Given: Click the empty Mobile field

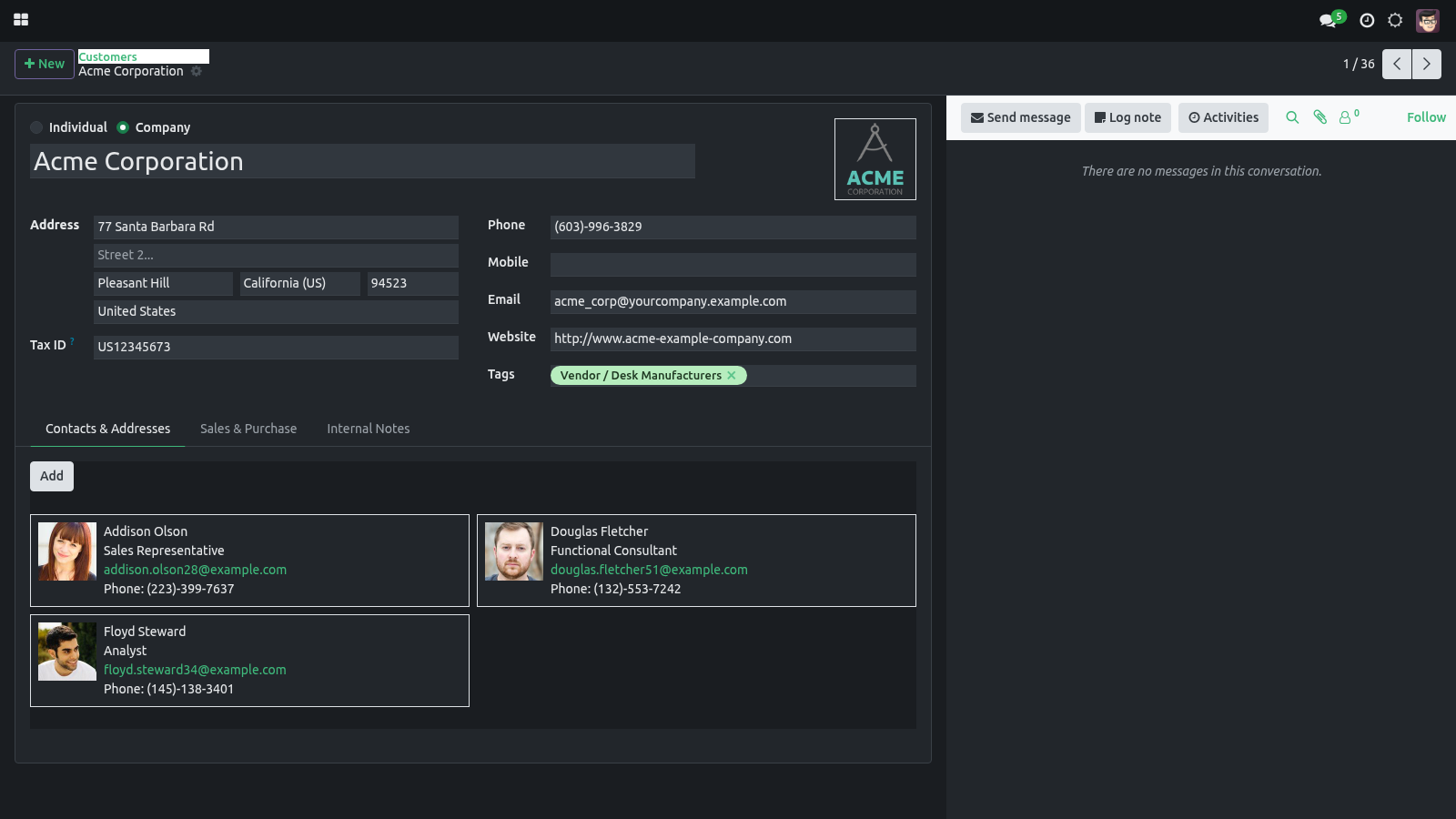Looking at the screenshot, I should (x=733, y=264).
